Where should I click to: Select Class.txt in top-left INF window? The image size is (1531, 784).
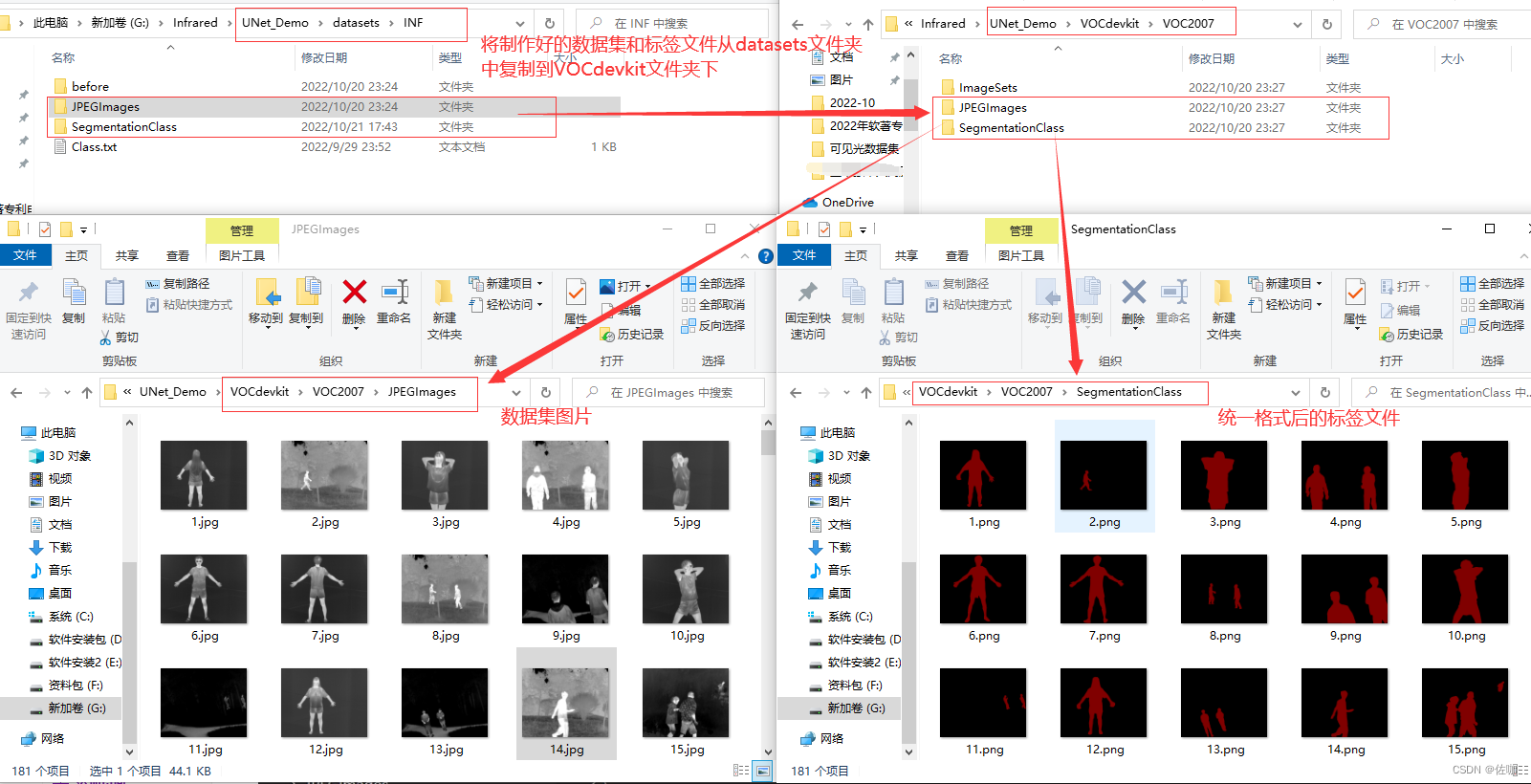click(94, 147)
